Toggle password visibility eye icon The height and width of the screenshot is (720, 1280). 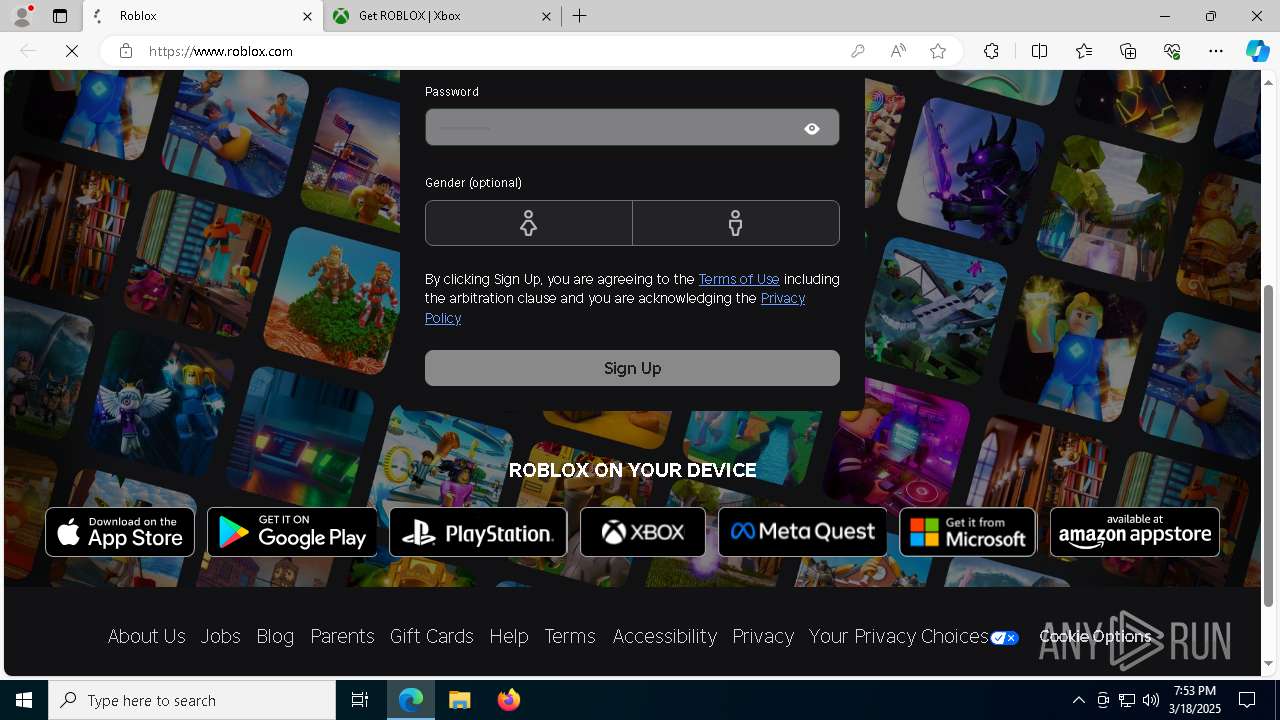tap(812, 128)
